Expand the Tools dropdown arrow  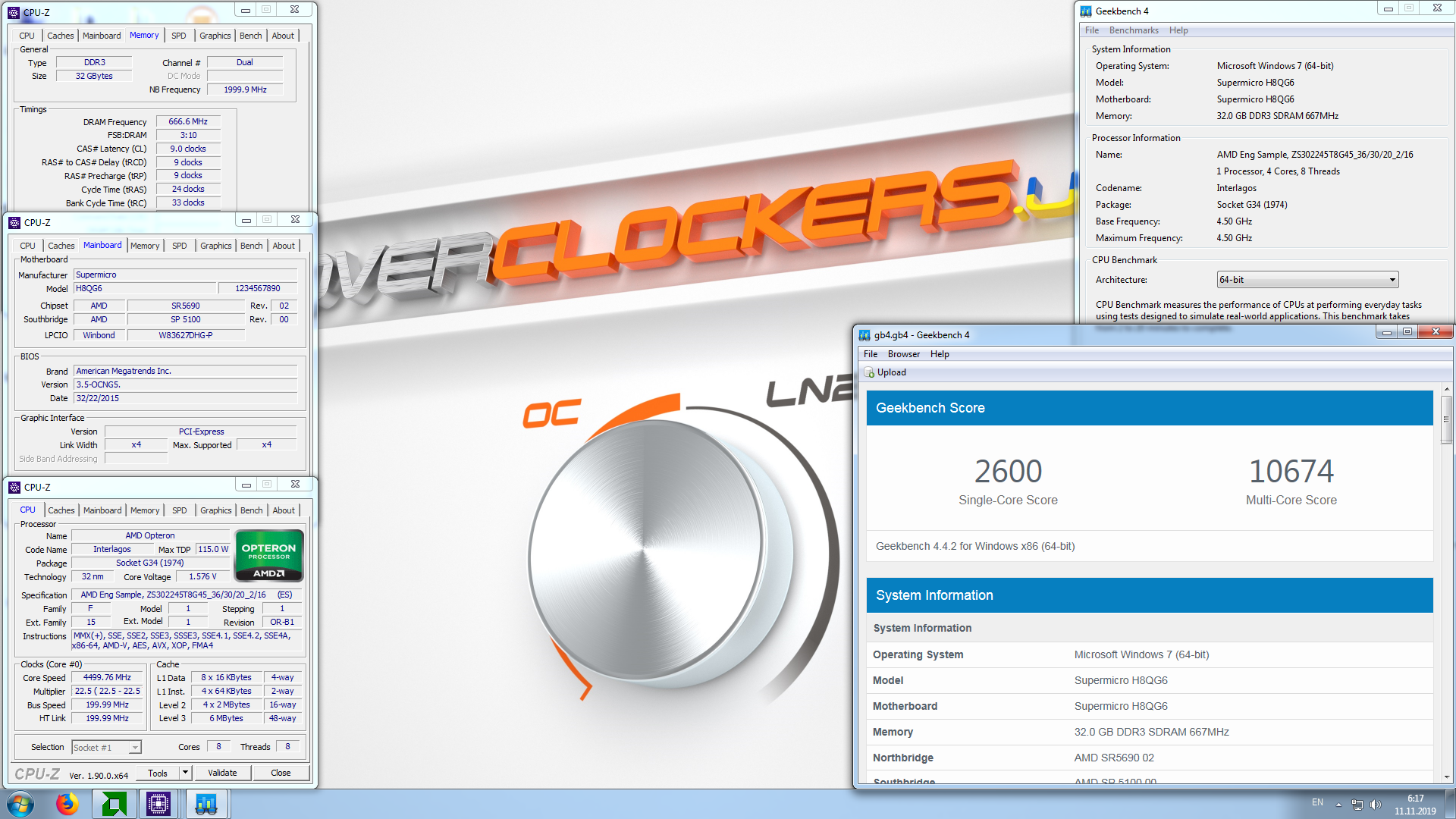tap(185, 773)
